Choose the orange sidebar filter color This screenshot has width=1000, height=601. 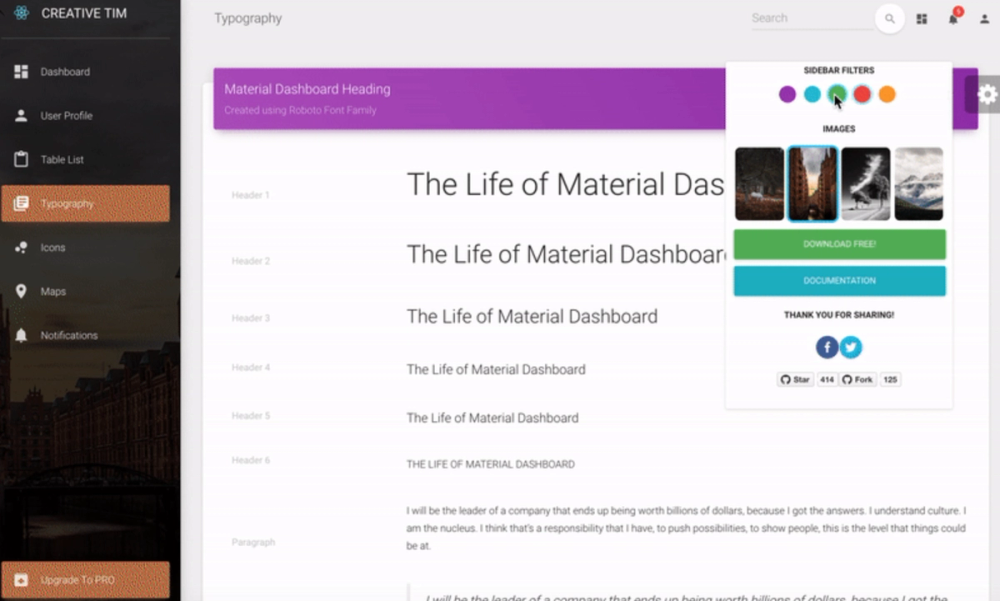[x=886, y=94]
